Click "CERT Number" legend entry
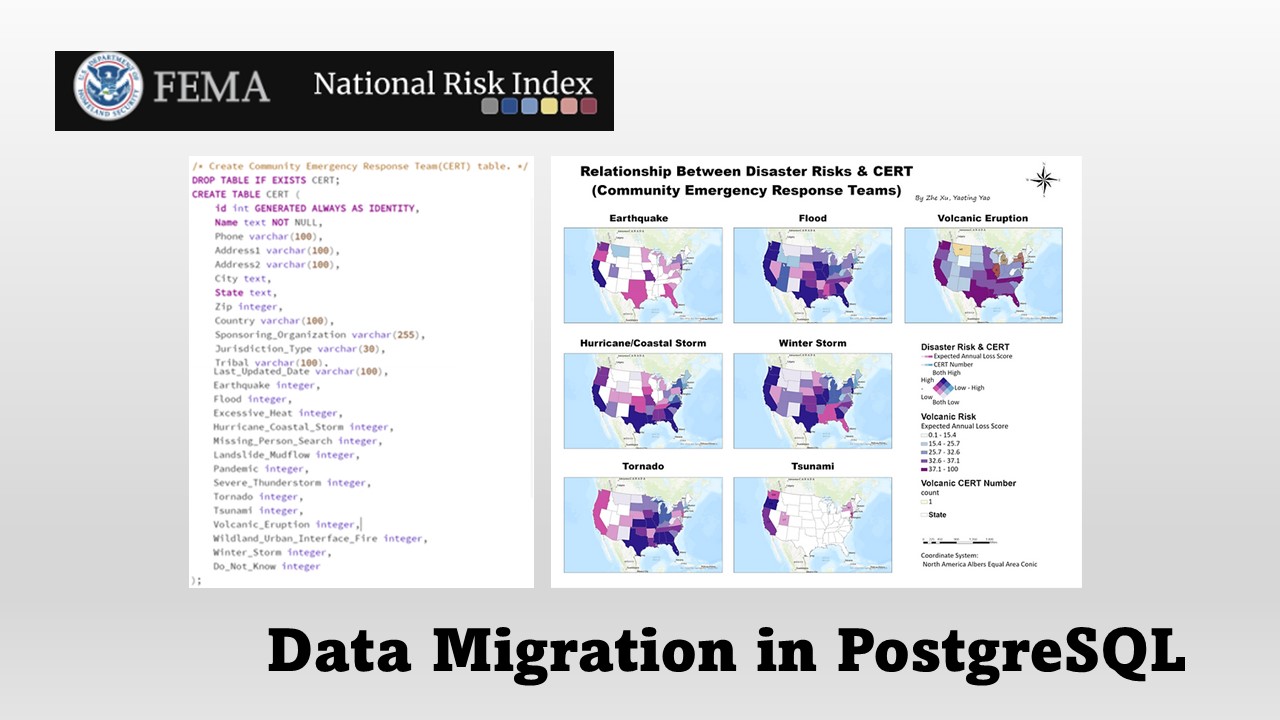The image size is (1280, 720). (x=952, y=365)
